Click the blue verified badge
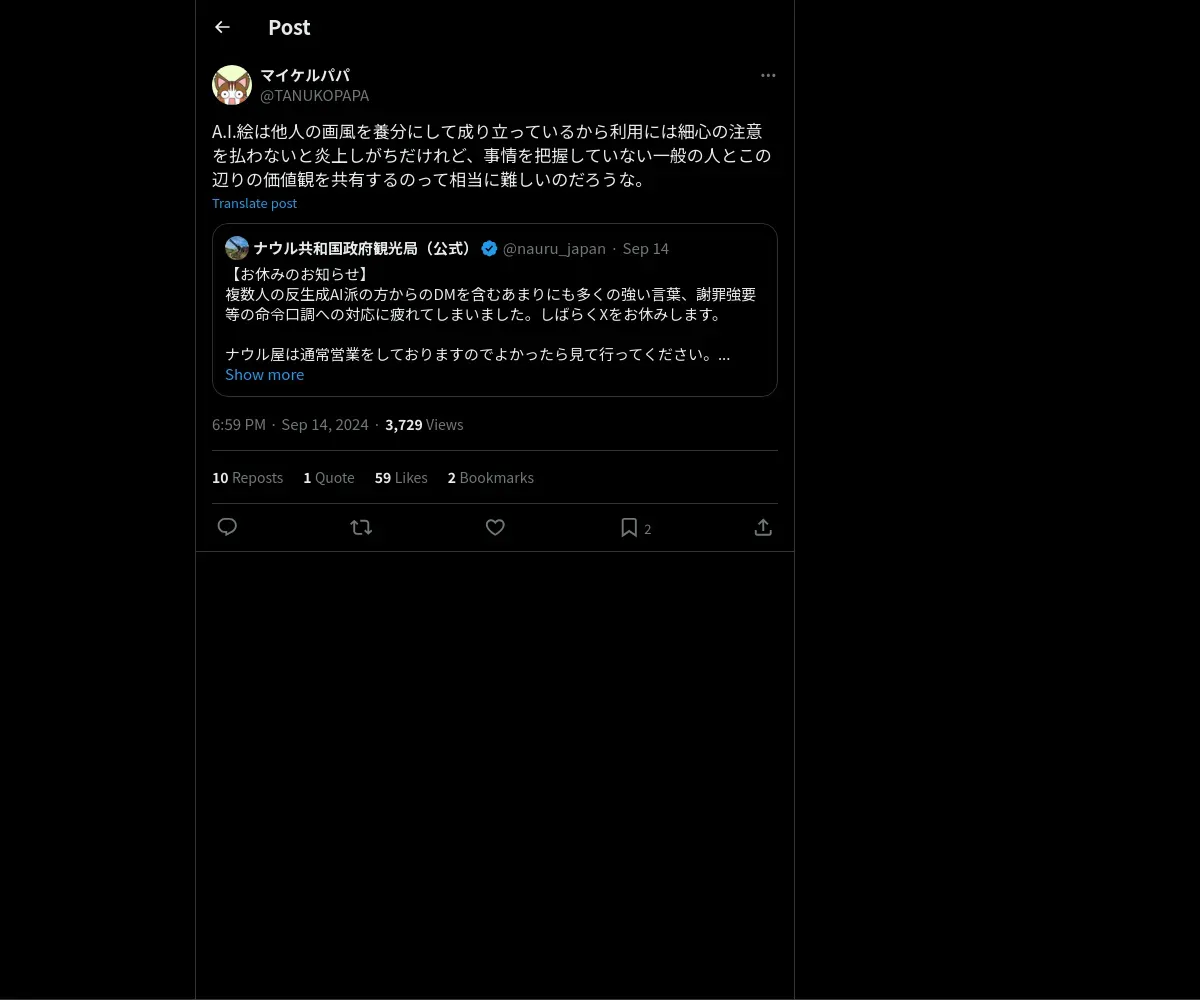This screenshot has width=1200, height=1000. [x=489, y=248]
